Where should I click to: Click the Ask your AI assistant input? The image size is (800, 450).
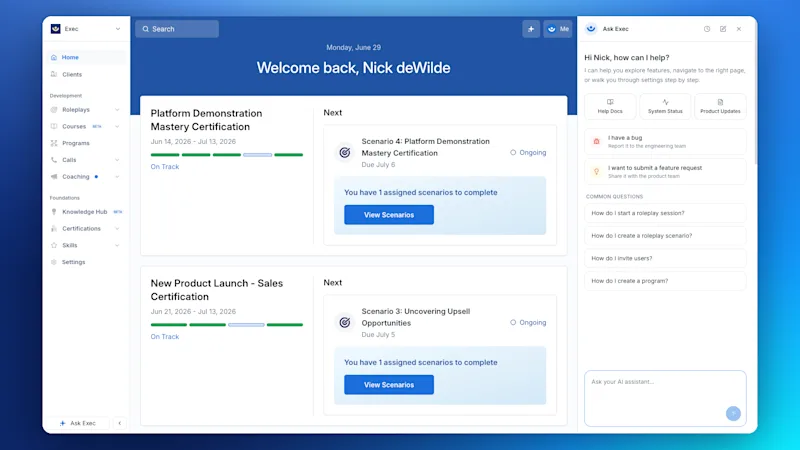point(665,398)
